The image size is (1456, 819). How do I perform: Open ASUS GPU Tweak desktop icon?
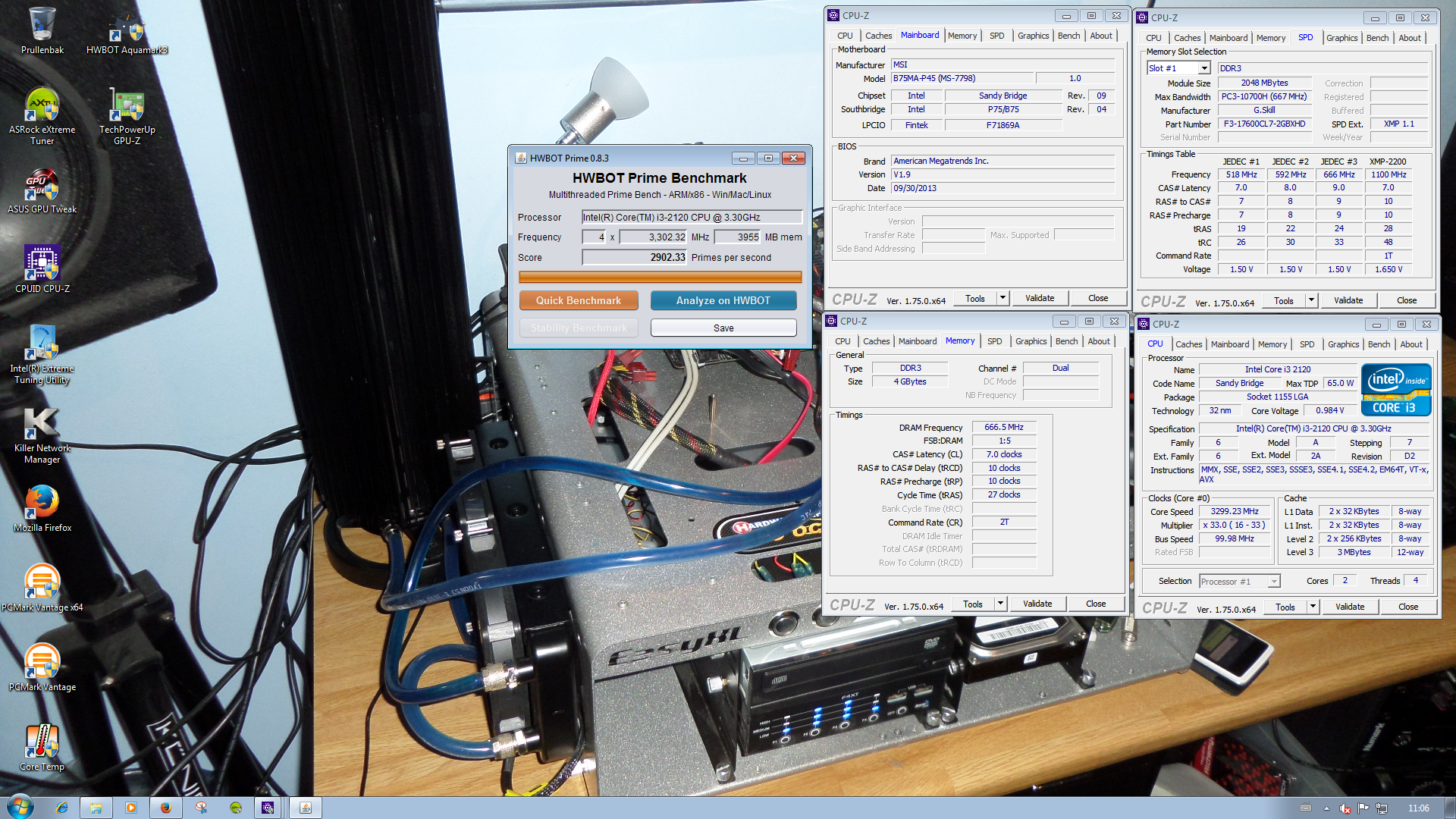pos(42,191)
